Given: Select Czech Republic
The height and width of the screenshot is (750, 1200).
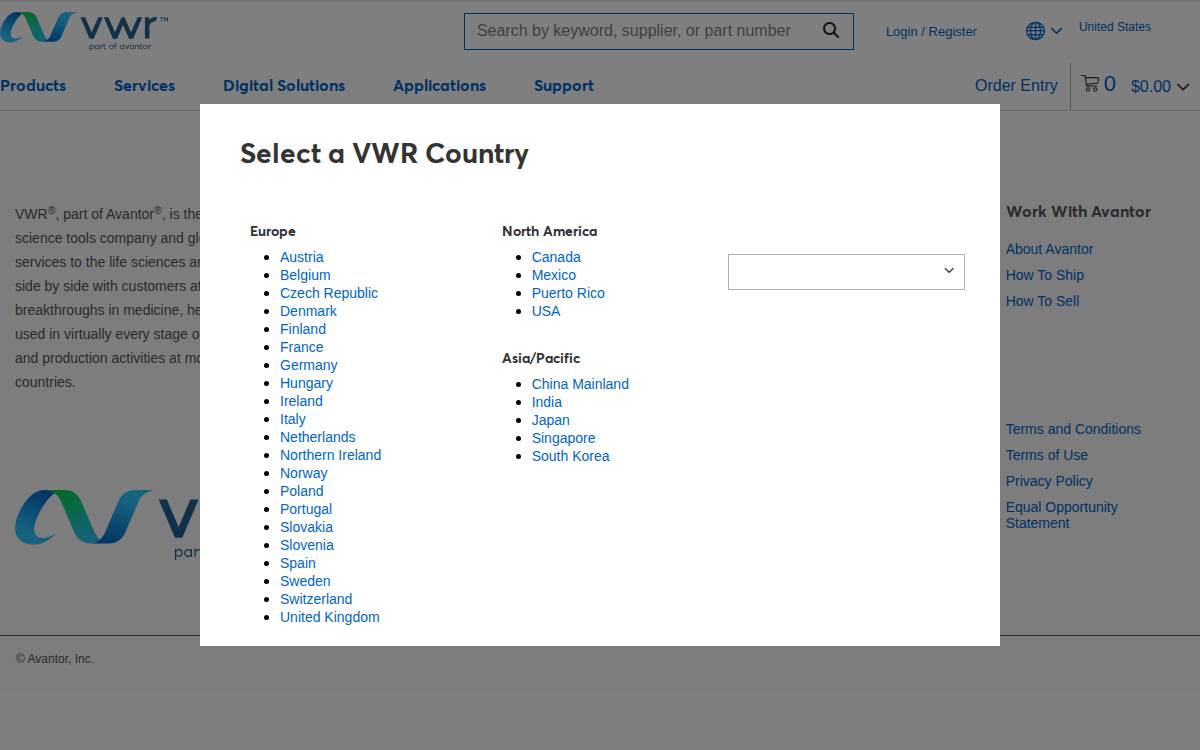Looking at the screenshot, I should pyautogui.click(x=329, y=293).
